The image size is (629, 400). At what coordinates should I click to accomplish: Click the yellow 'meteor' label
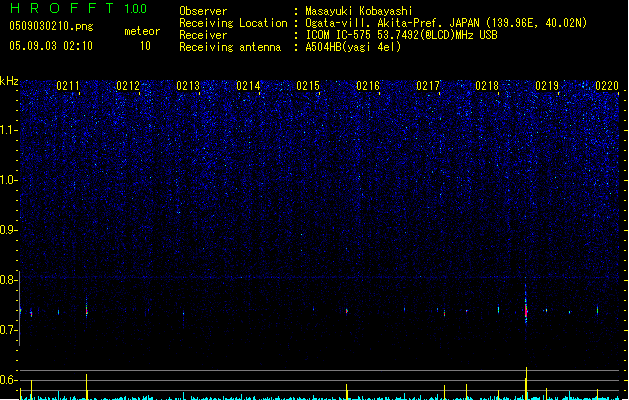pyautogui.click(x=142, y=31)
